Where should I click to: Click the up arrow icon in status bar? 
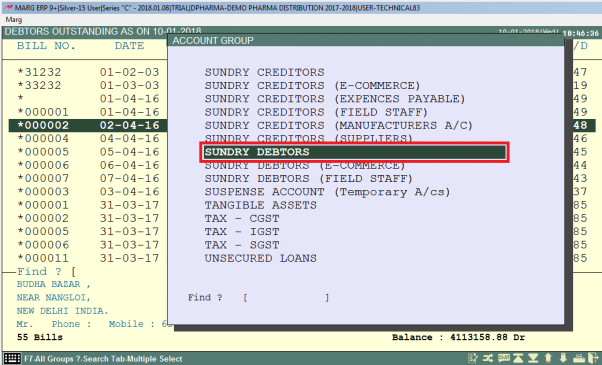click(548, 358)
